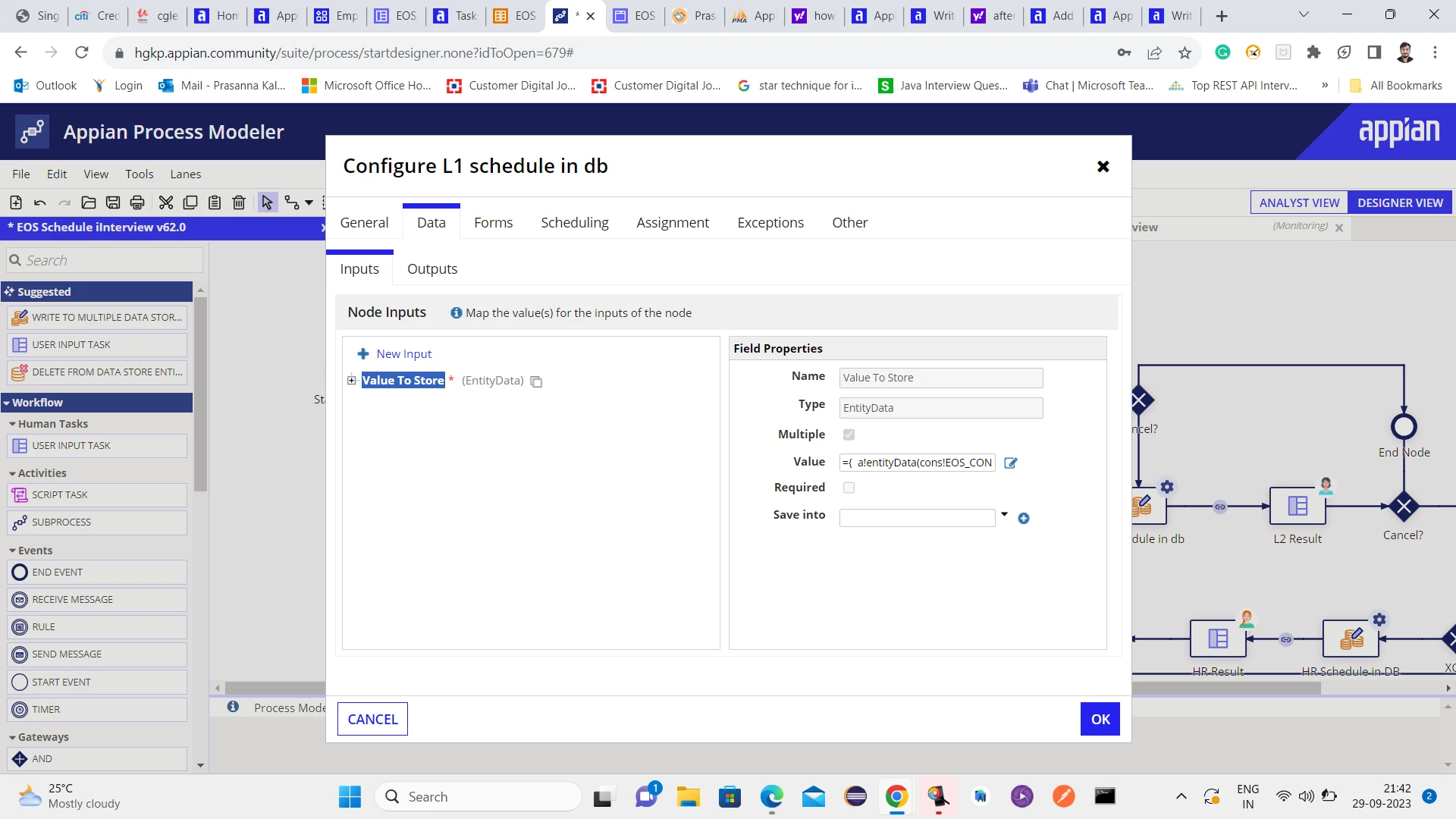
Task: Click the Windows Start button
Action: pos(350,796)
